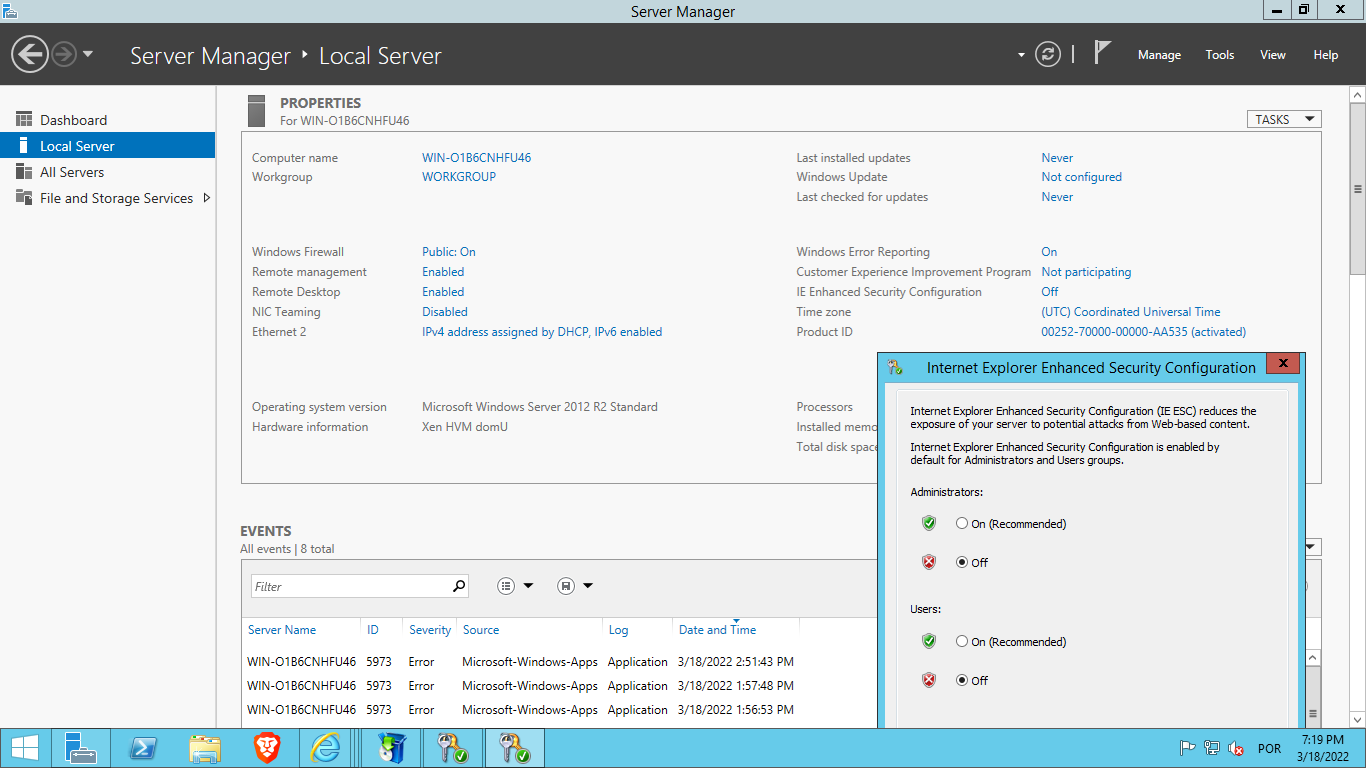Open the dropdown arrow left of Refresh
The height and width of the screenshot is (768, 1366).
1021,55
